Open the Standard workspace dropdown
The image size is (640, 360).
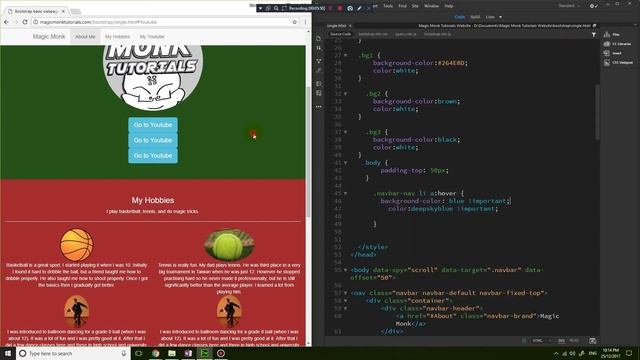[569, 6]
